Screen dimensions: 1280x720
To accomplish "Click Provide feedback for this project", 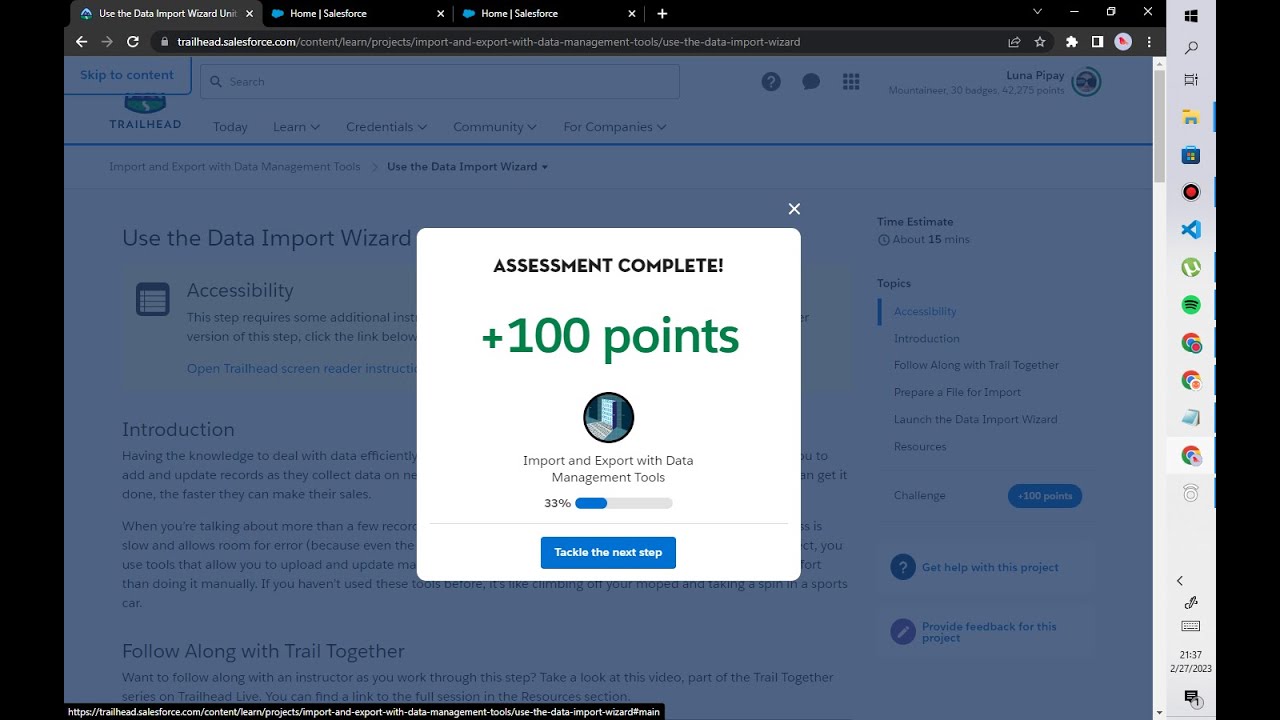I will click(x=989, y=632).
